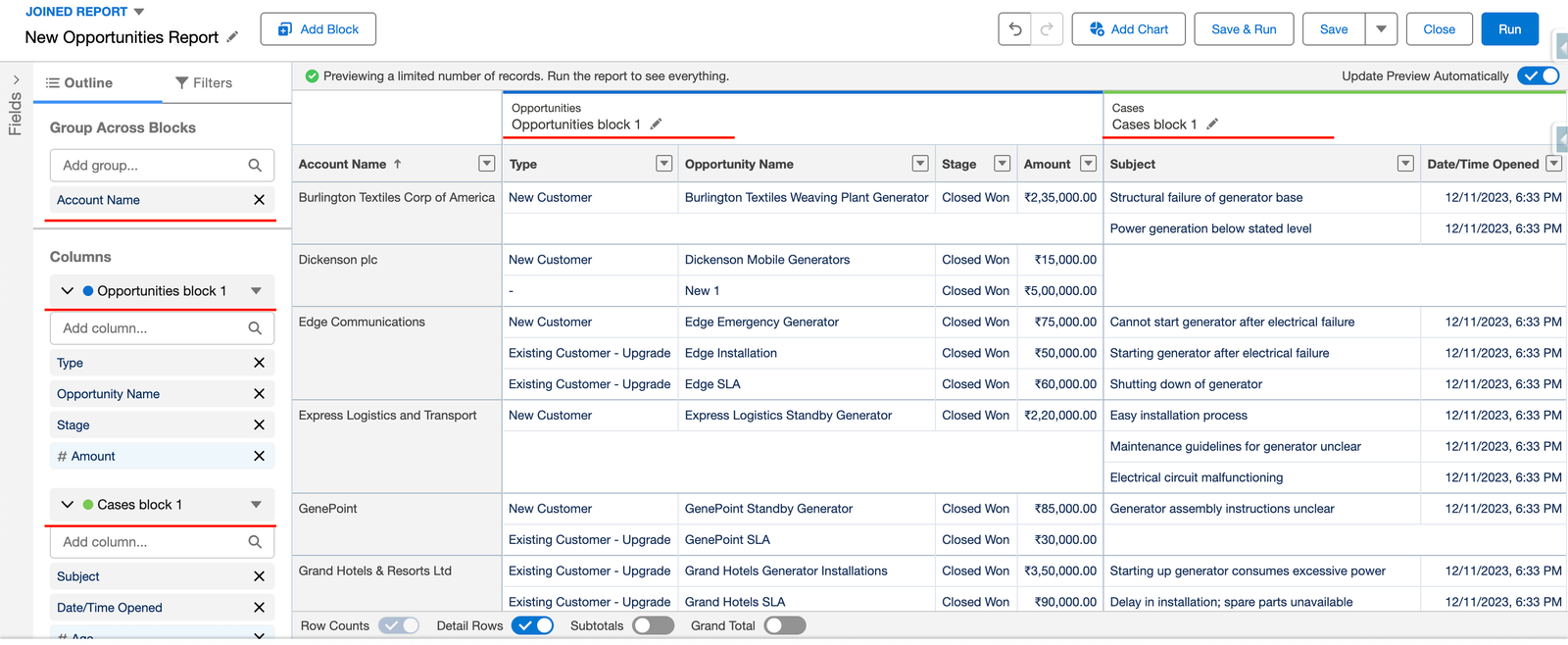Rename Cases block 1 via pencil icon

coord(1212,124)
